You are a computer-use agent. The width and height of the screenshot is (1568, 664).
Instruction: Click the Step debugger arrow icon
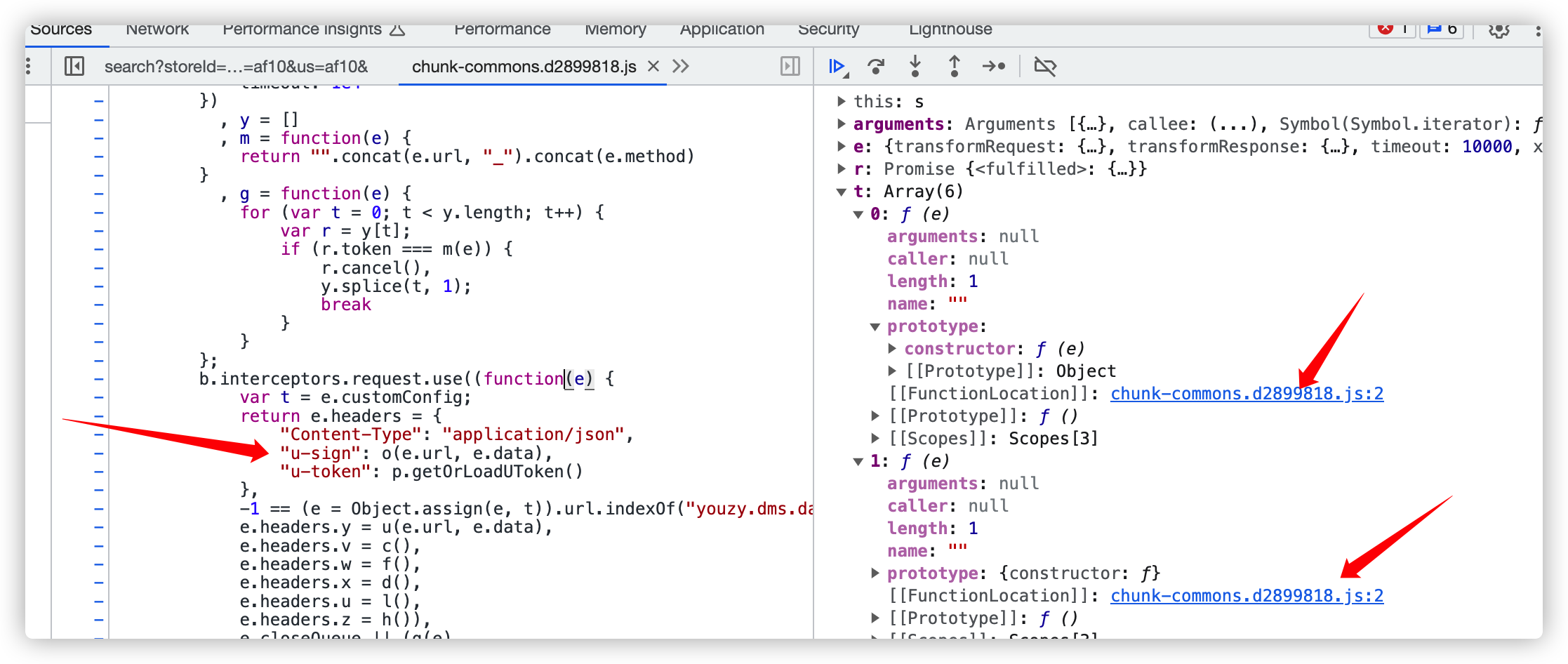[994, 67]
